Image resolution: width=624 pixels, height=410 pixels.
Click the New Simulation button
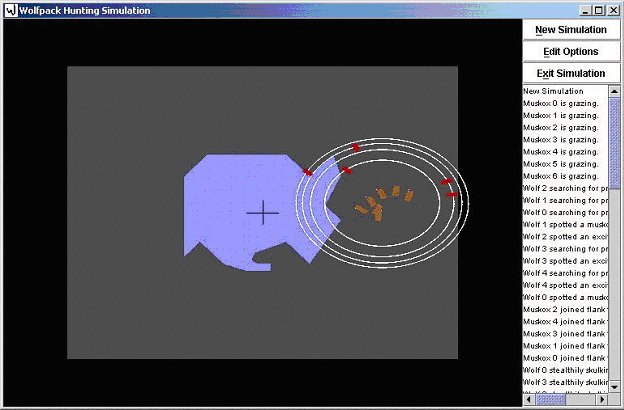pos(571,30)
